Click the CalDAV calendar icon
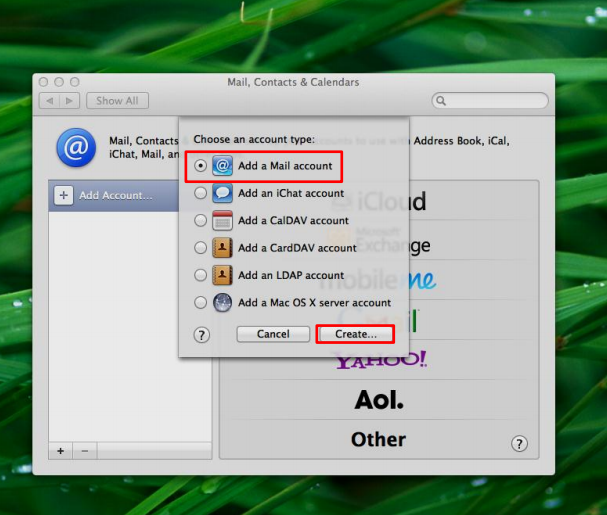The width and height of the screenshot is (607, 515). click(222, 220)
